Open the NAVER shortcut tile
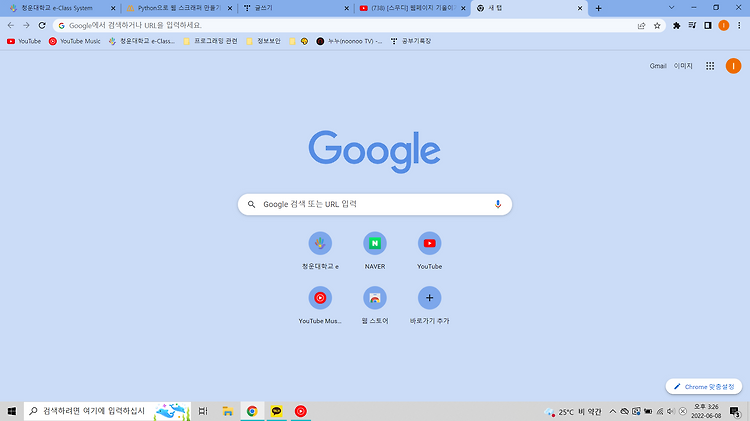The width and height of the screenshot is (750, 421). point(375,251)
